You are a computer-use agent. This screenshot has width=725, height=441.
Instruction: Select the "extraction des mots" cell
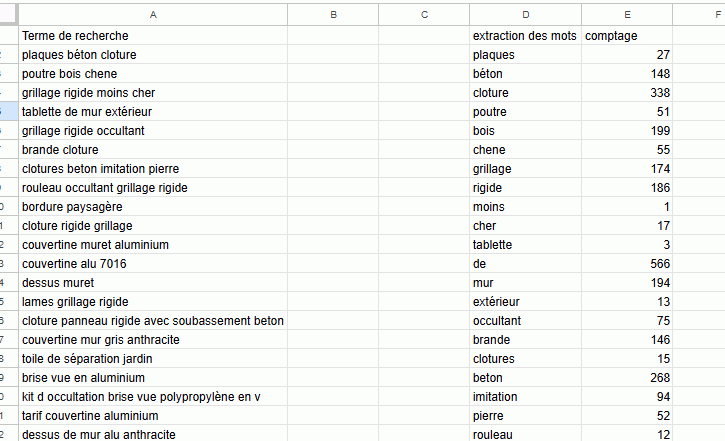tap(525, 36)
